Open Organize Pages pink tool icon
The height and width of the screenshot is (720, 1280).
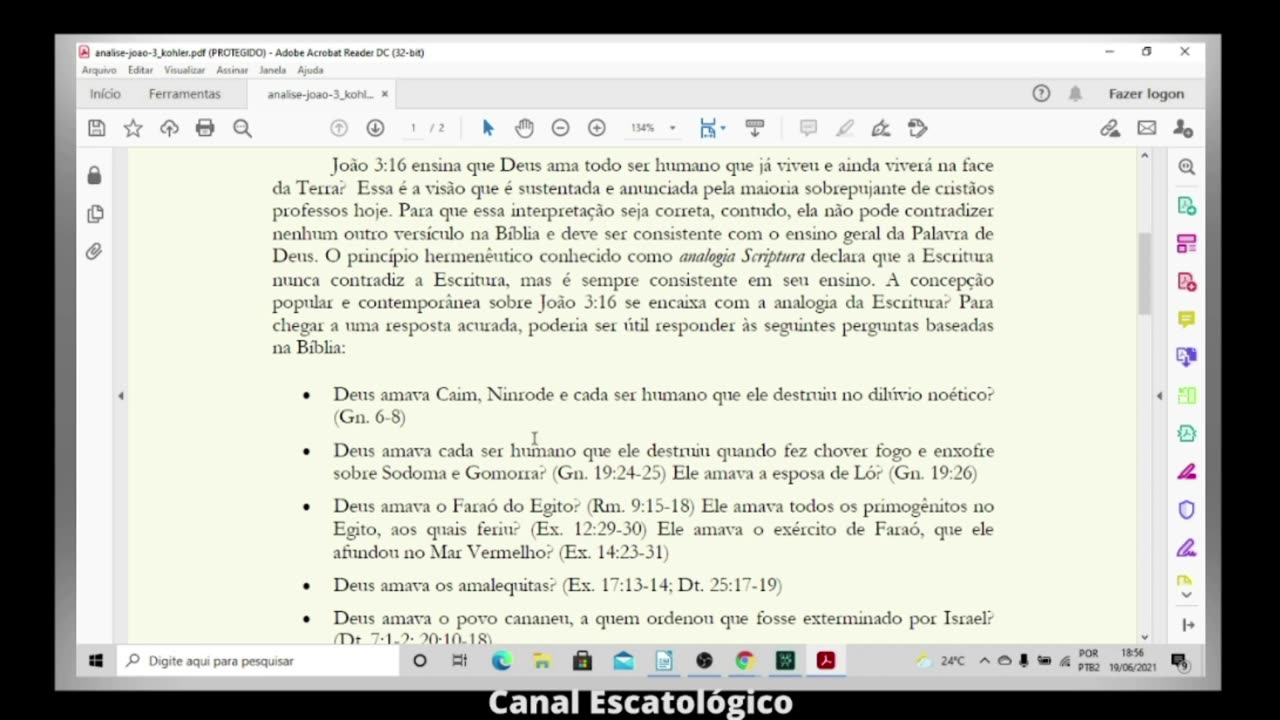[1187, 244]
